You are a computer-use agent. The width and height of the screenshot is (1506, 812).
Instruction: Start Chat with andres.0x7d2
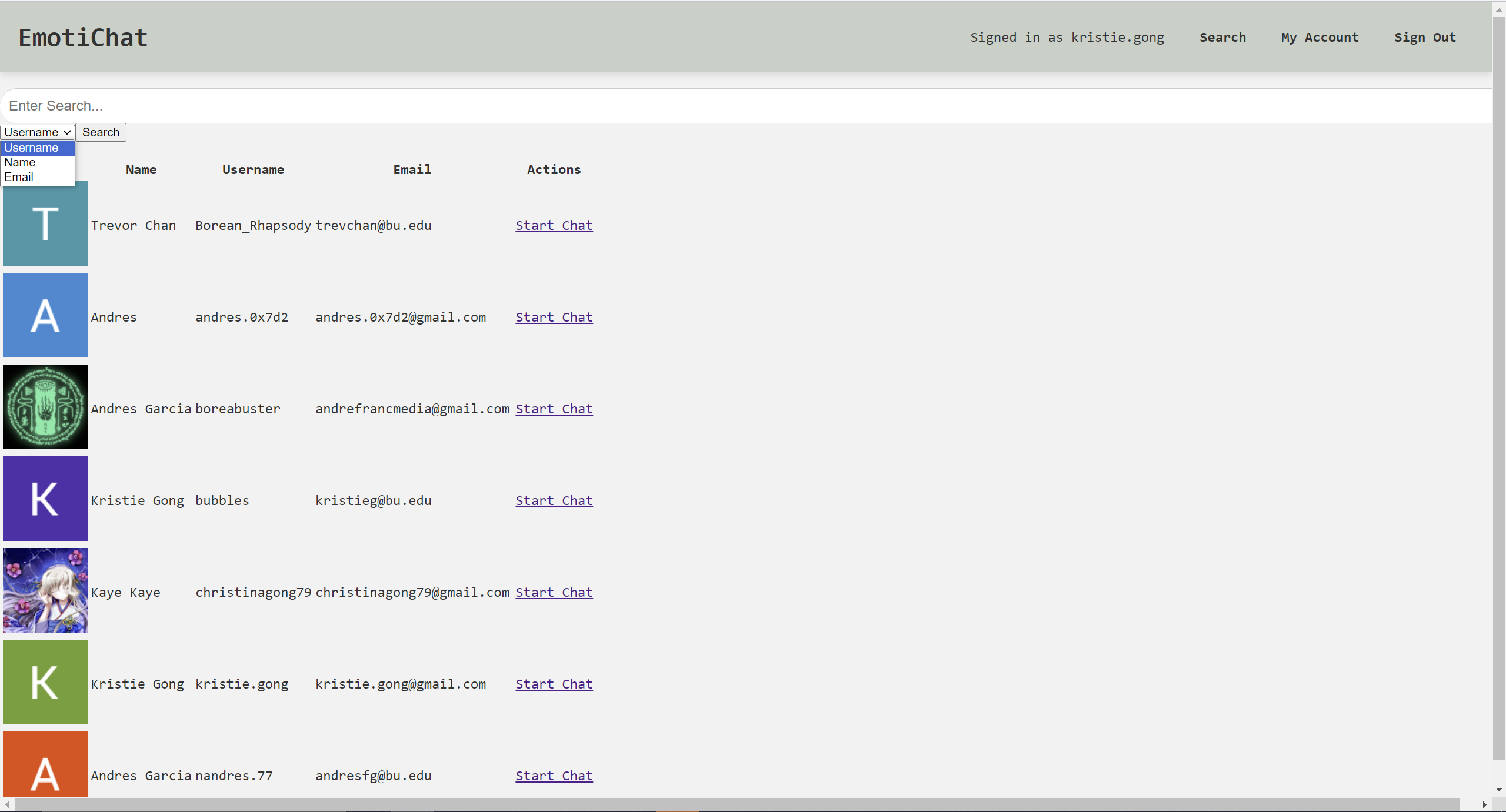pyautogui.click(x=554, y=318)
